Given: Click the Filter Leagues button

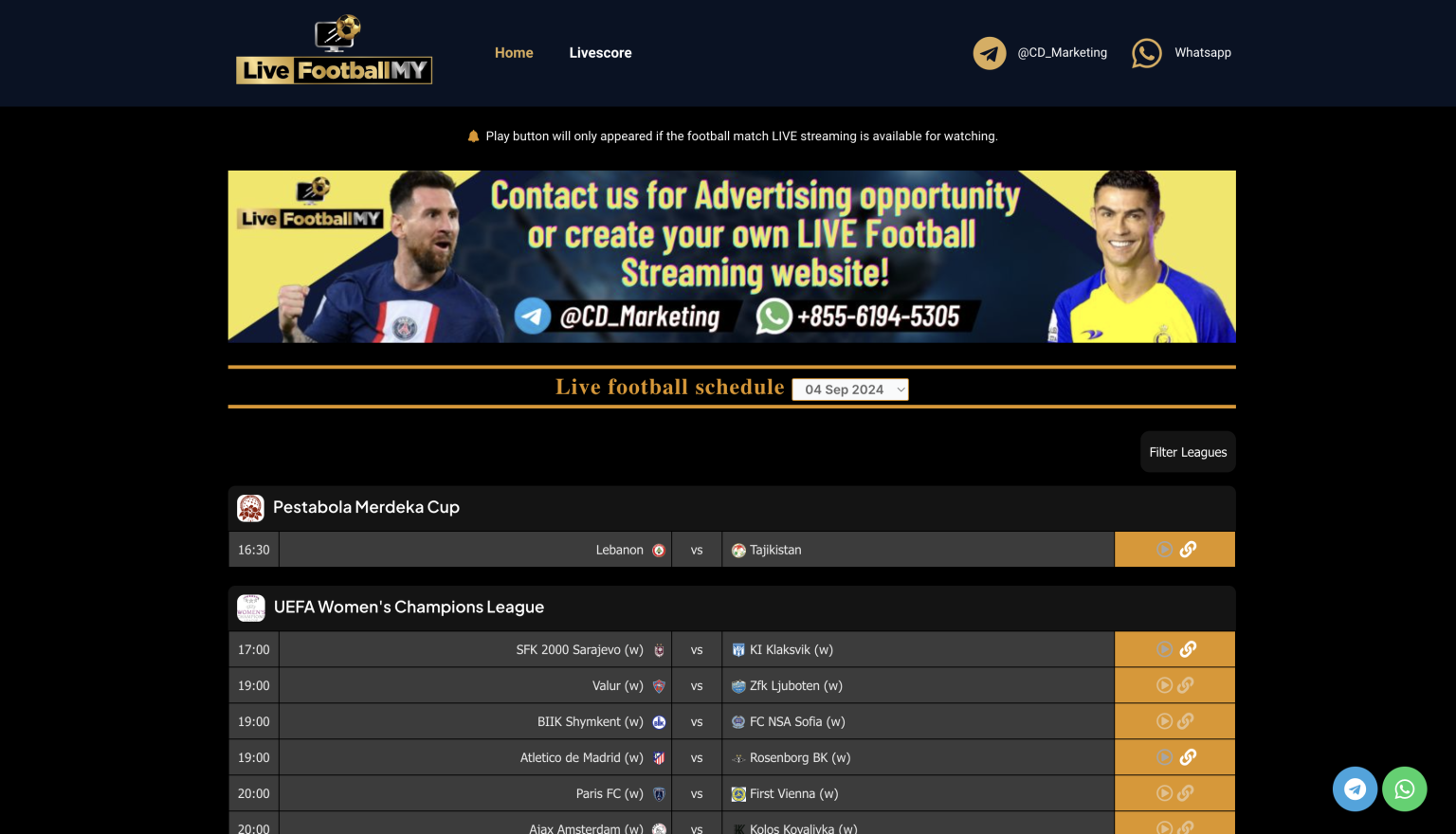Looking at the screenshot, I should (1188, 452).
